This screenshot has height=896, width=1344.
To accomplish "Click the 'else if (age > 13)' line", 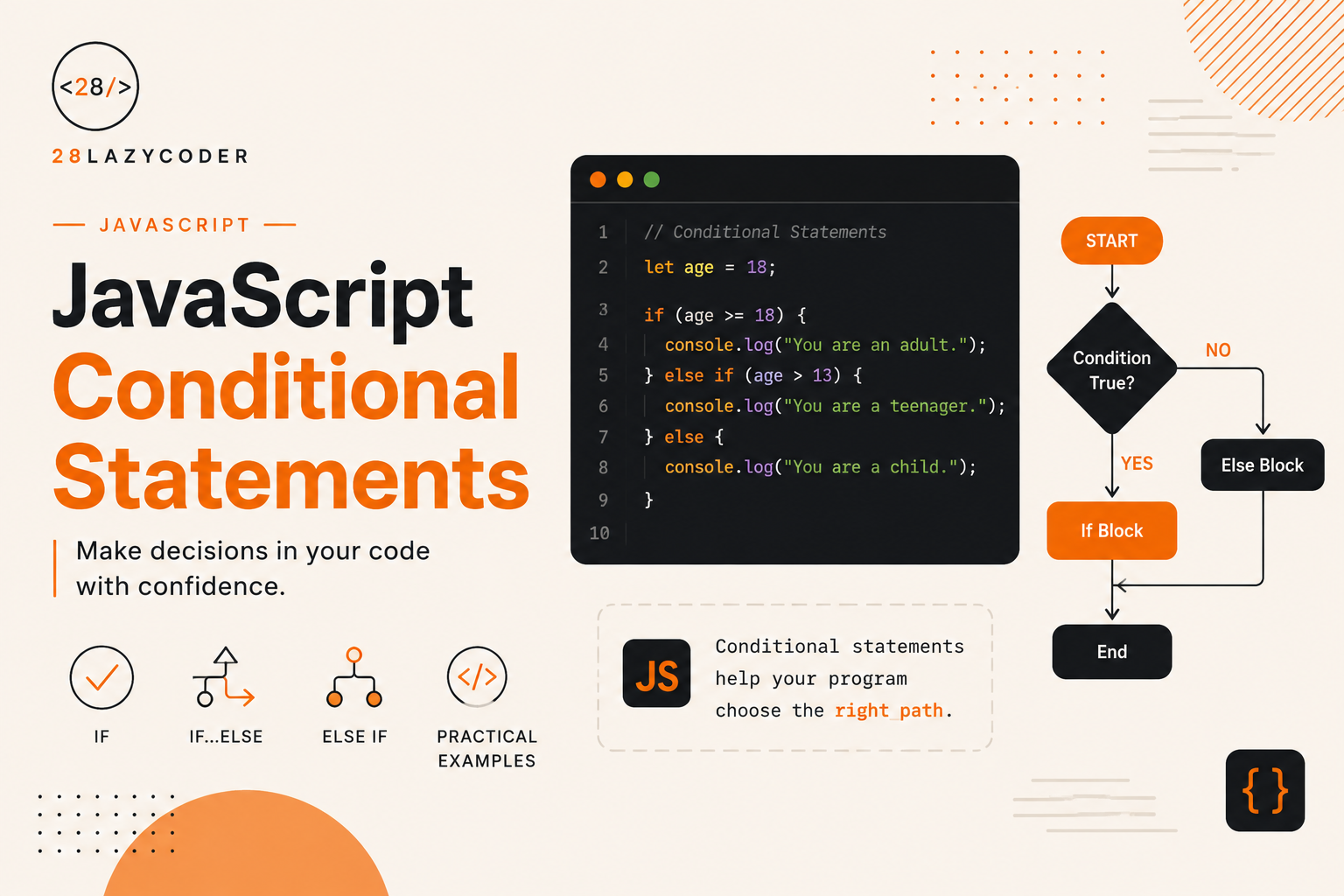I will tap(753, 375).
